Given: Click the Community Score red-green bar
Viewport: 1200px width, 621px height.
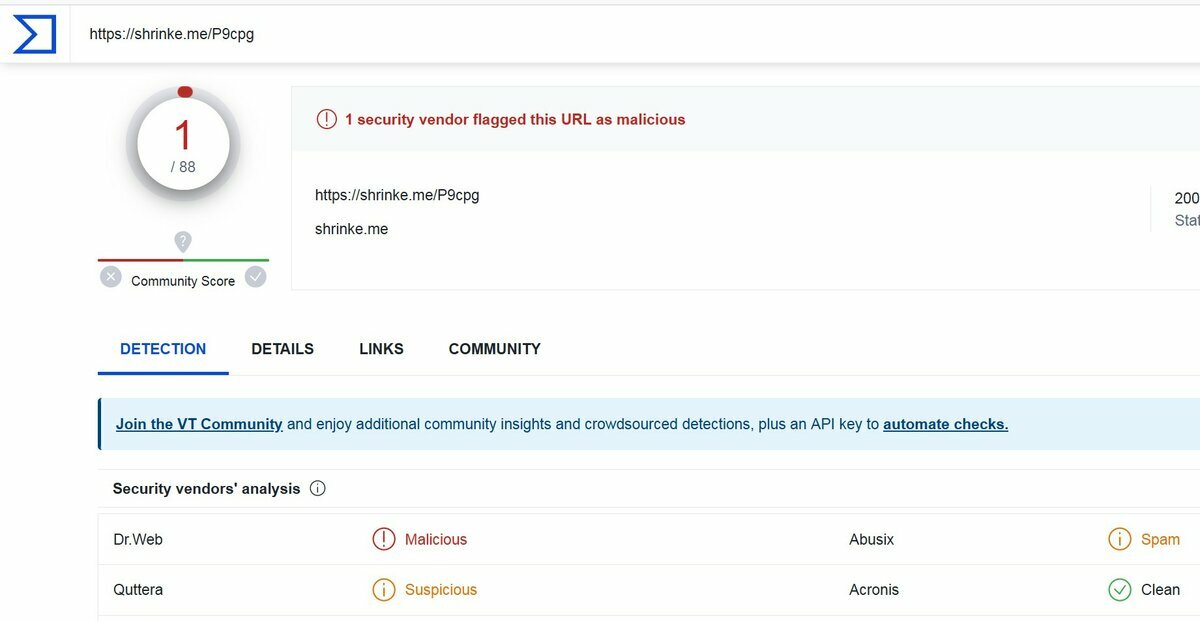Looking at the screenshot, I should [183, 260].
